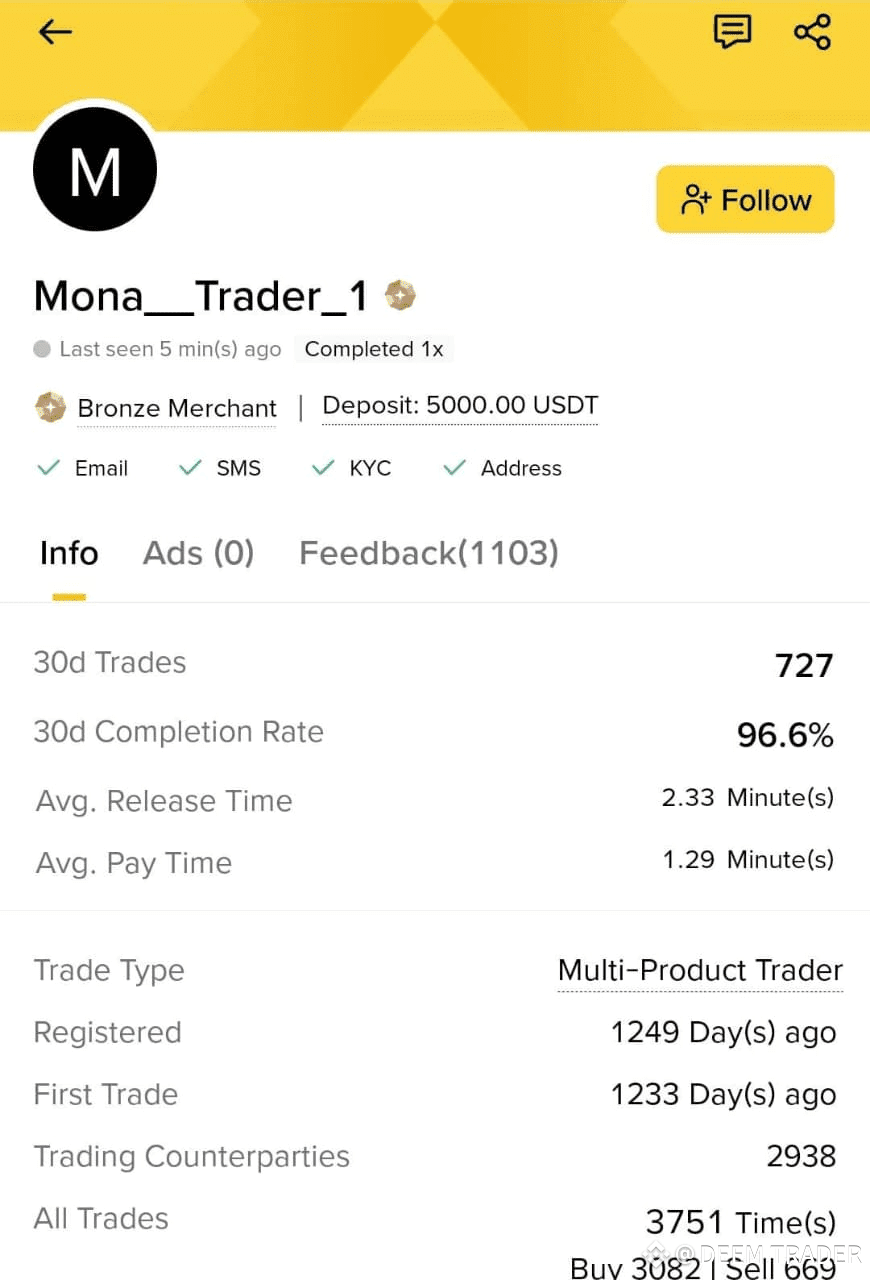Tap the Email verified checkmark
The height and width of the screenshot is (1280, 870).
48,468
